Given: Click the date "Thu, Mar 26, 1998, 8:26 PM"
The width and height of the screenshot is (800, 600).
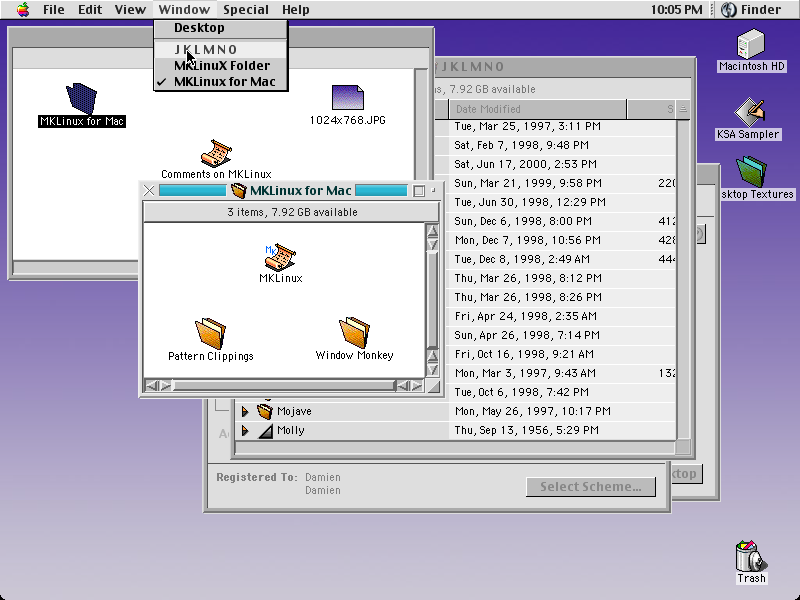Looking at the screenshot, I should pyautogui.click(x=528, y=297).
